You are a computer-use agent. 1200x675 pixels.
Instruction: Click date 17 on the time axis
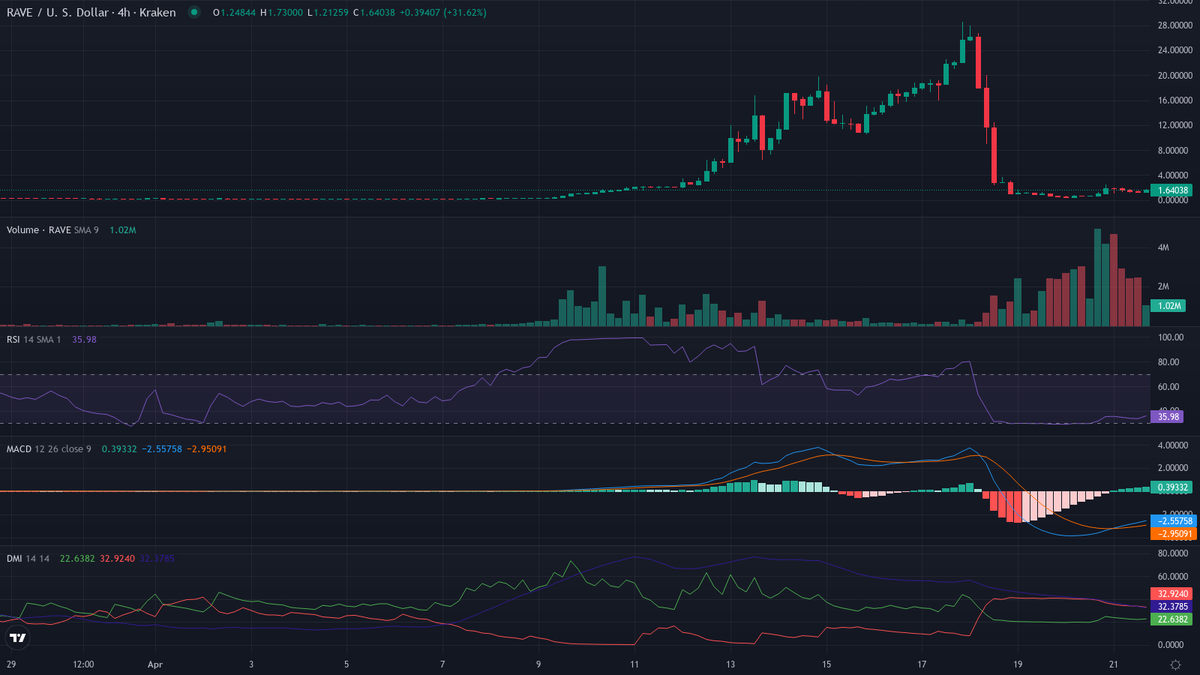922,664
